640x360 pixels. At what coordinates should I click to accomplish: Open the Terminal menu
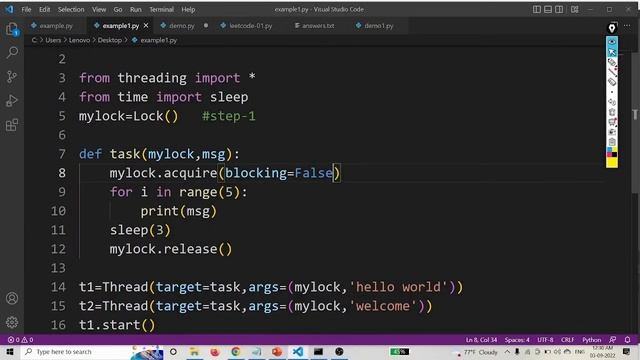click(161, 9)
